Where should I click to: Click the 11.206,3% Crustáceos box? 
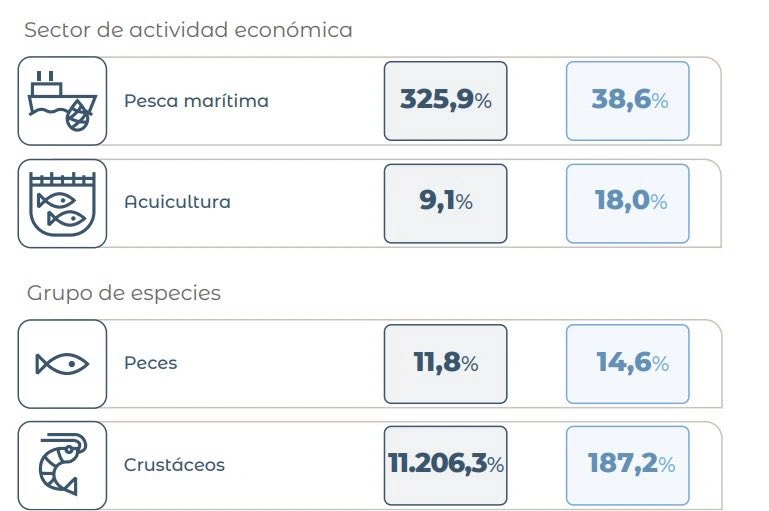[445, 465]
